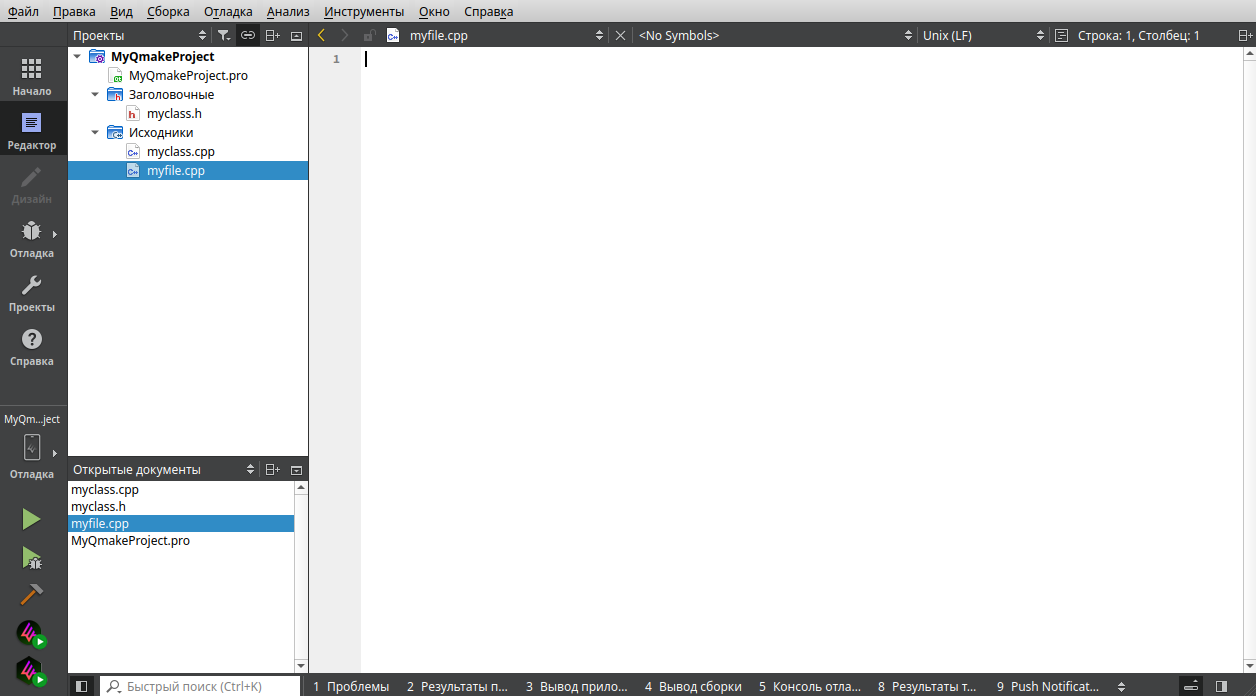The image size is (1256, 696).
Task: Toggle the right sidebar visibility button
Action: (x=1221, y=686)
